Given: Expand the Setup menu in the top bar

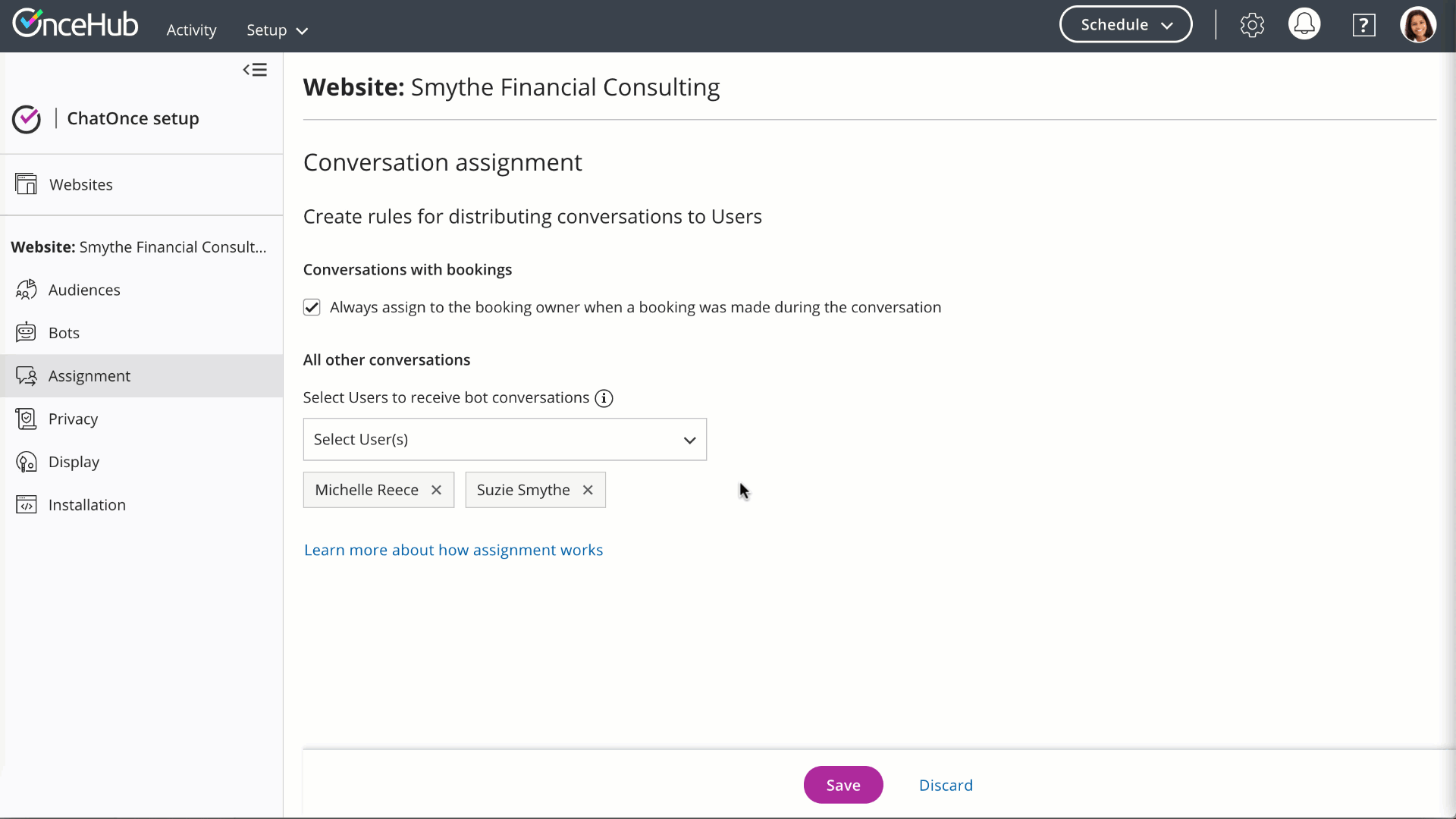Looking at the screenshot, I should [x=277, y=30].
